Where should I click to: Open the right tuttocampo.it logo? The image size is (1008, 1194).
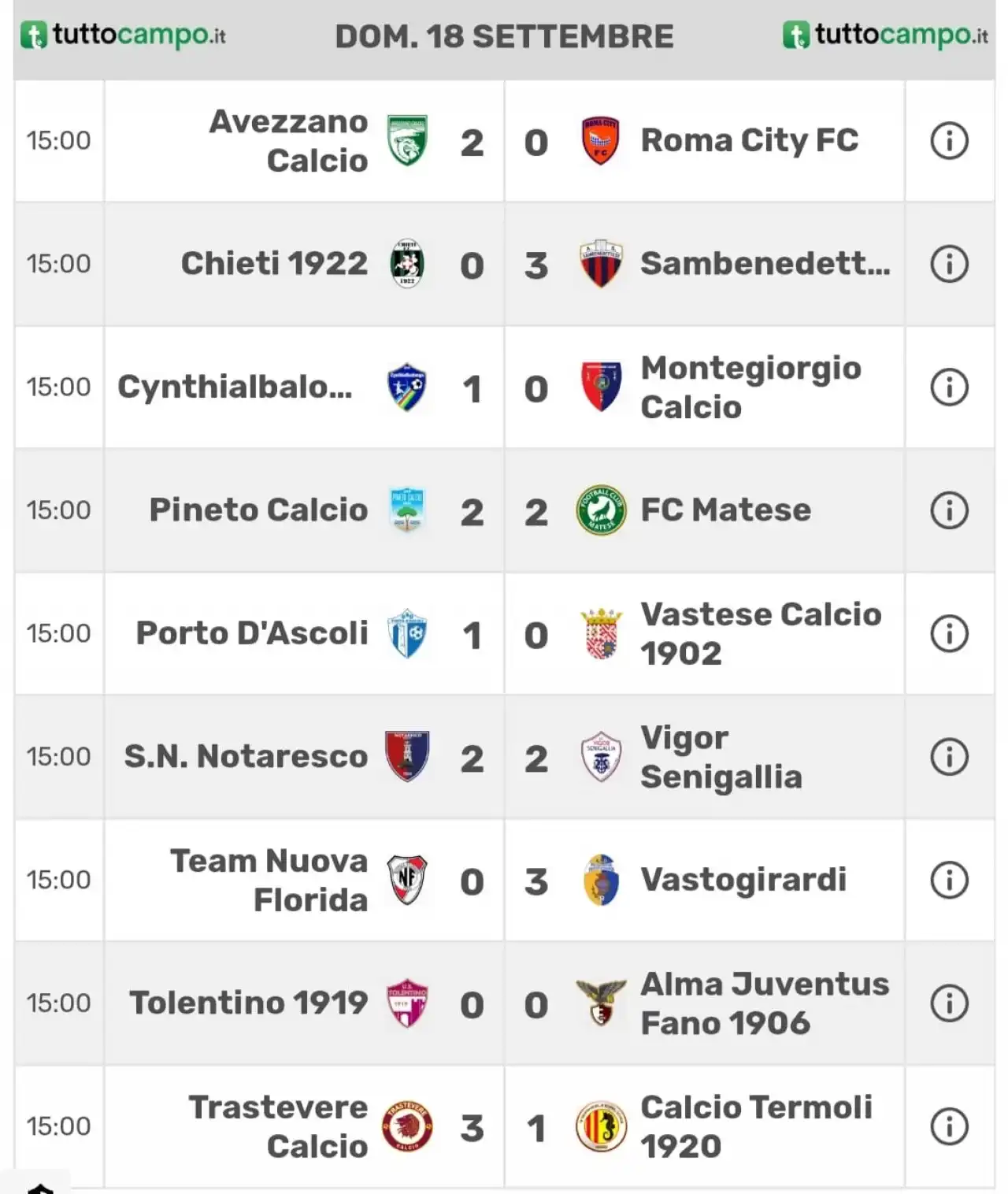[x=885, y=35]
